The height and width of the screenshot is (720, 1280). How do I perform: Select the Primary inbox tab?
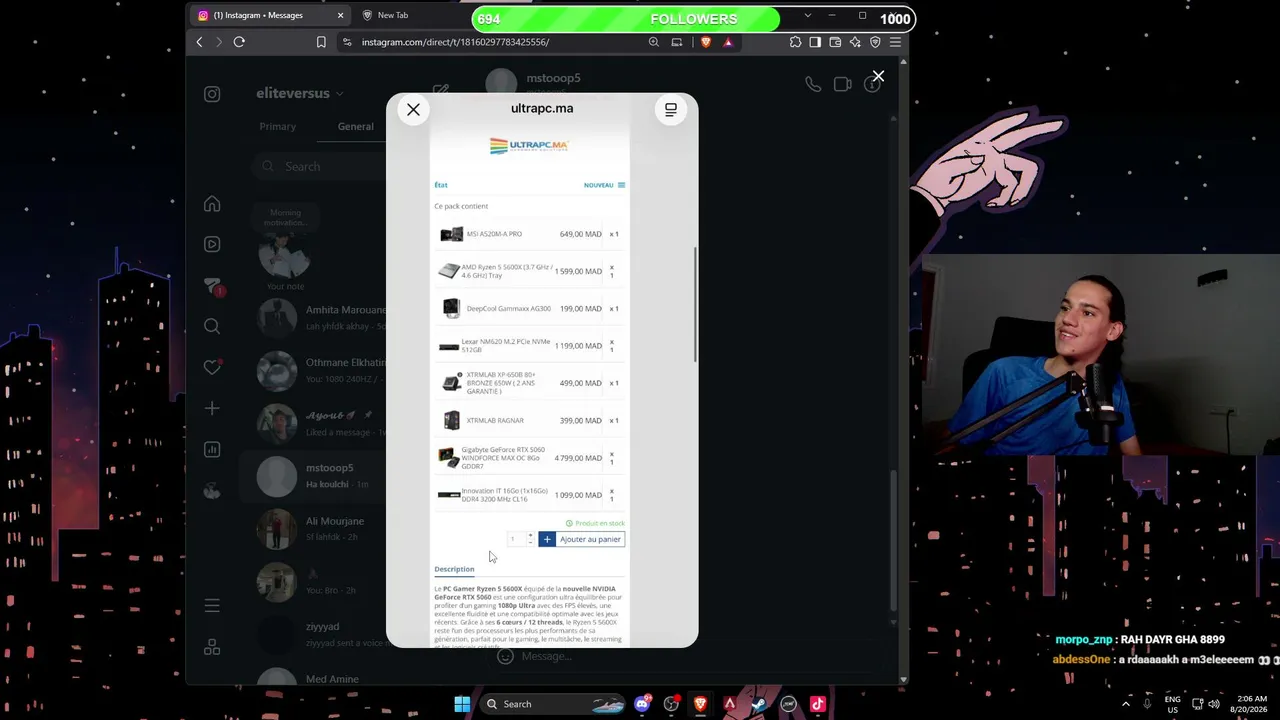tap(277, 127)
